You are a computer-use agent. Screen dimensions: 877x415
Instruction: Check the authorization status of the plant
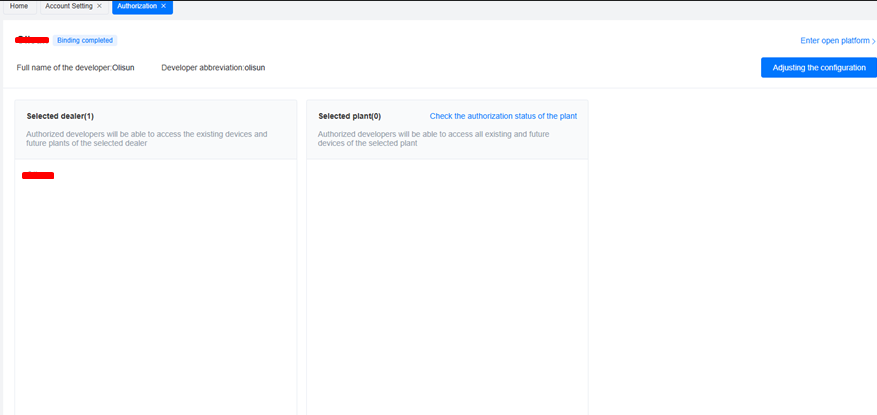tap(503, 116)
